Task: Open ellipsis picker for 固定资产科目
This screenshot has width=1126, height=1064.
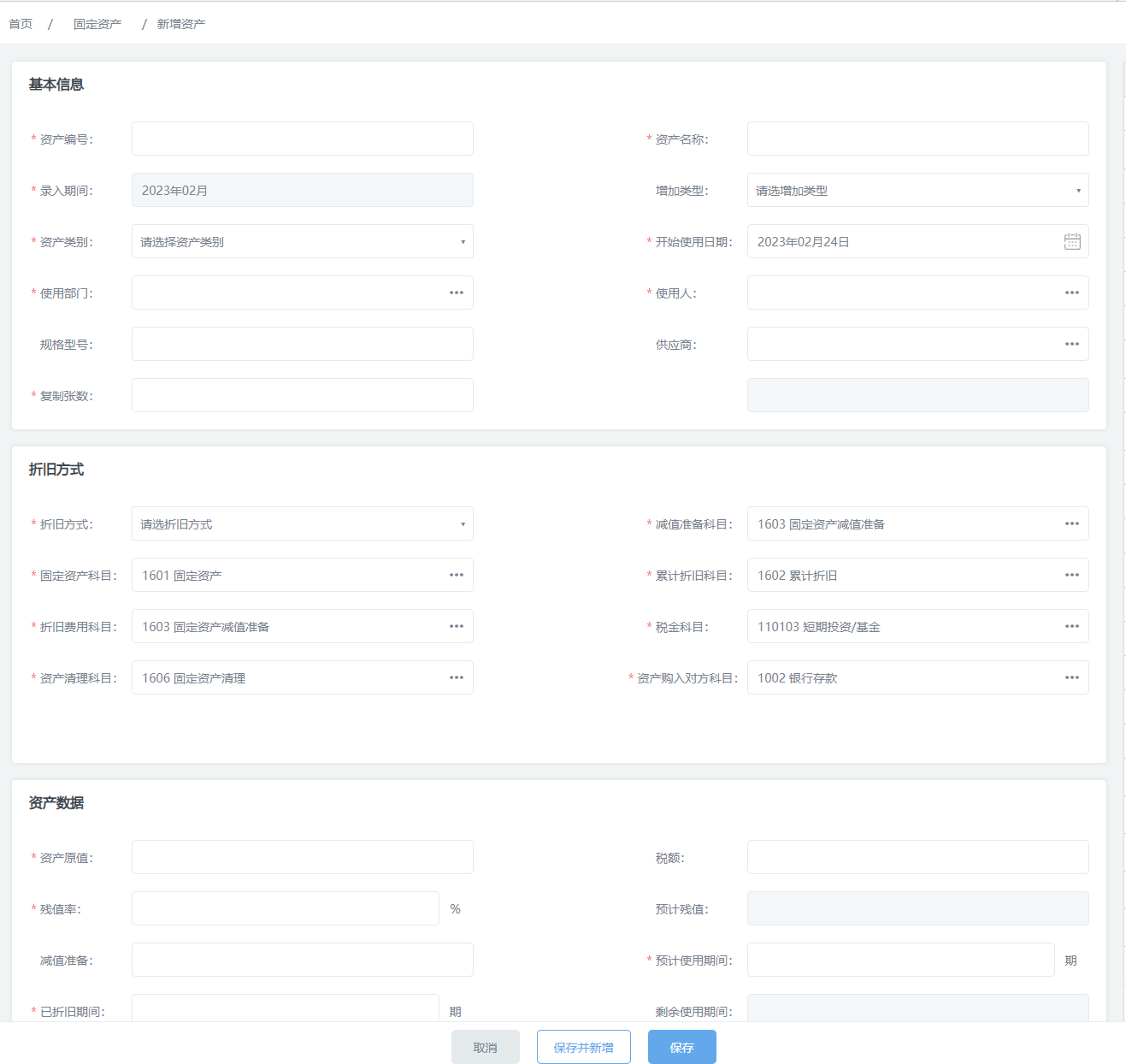Action: [457, 575]
